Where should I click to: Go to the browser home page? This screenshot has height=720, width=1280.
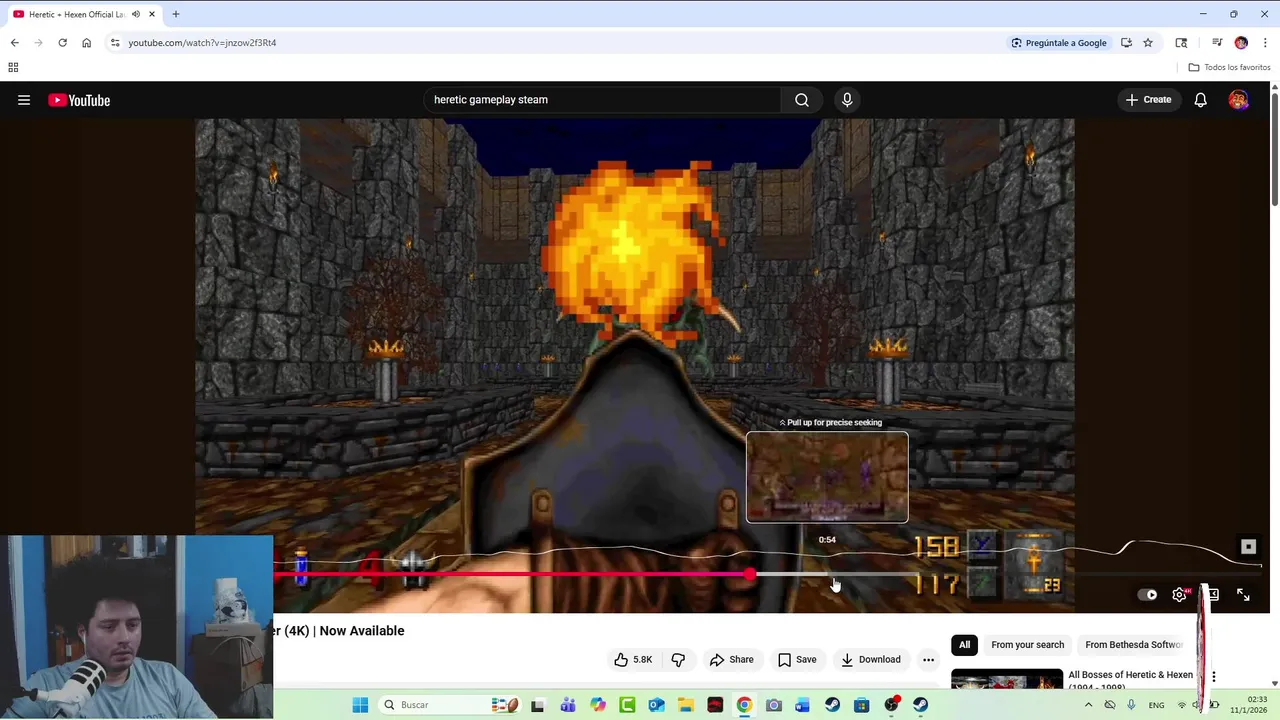pos(86,43)
